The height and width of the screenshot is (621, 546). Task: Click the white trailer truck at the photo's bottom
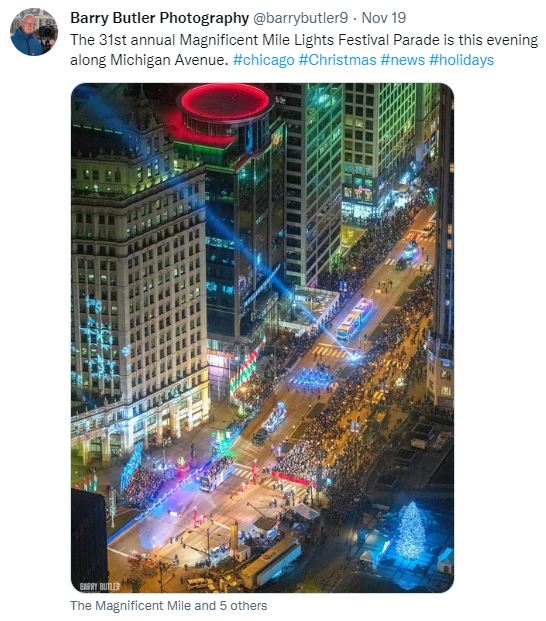click(x=271, y=562)
